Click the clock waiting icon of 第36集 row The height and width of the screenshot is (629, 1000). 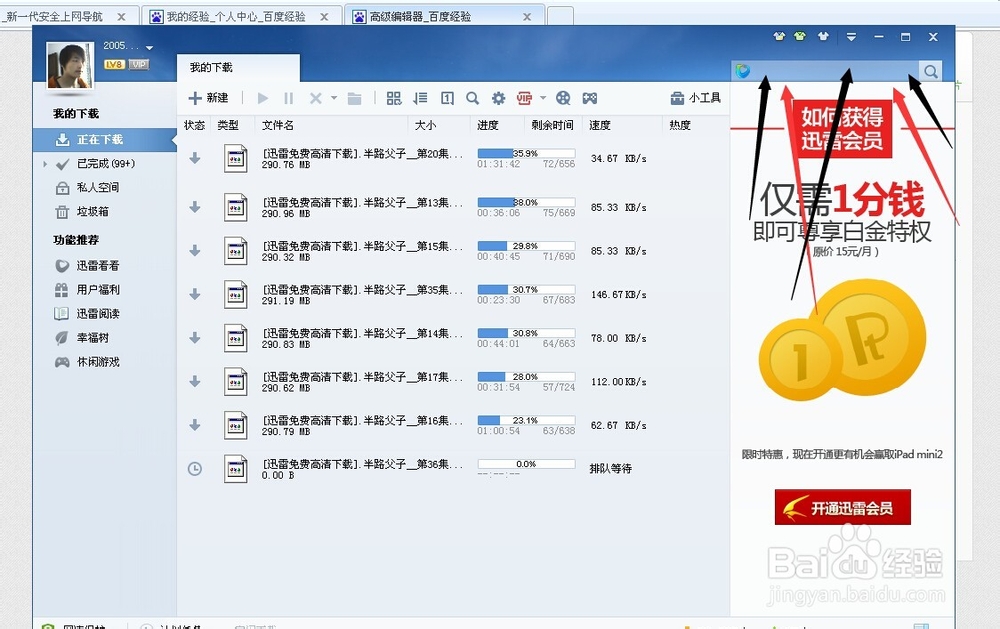(x=195, y=469)
